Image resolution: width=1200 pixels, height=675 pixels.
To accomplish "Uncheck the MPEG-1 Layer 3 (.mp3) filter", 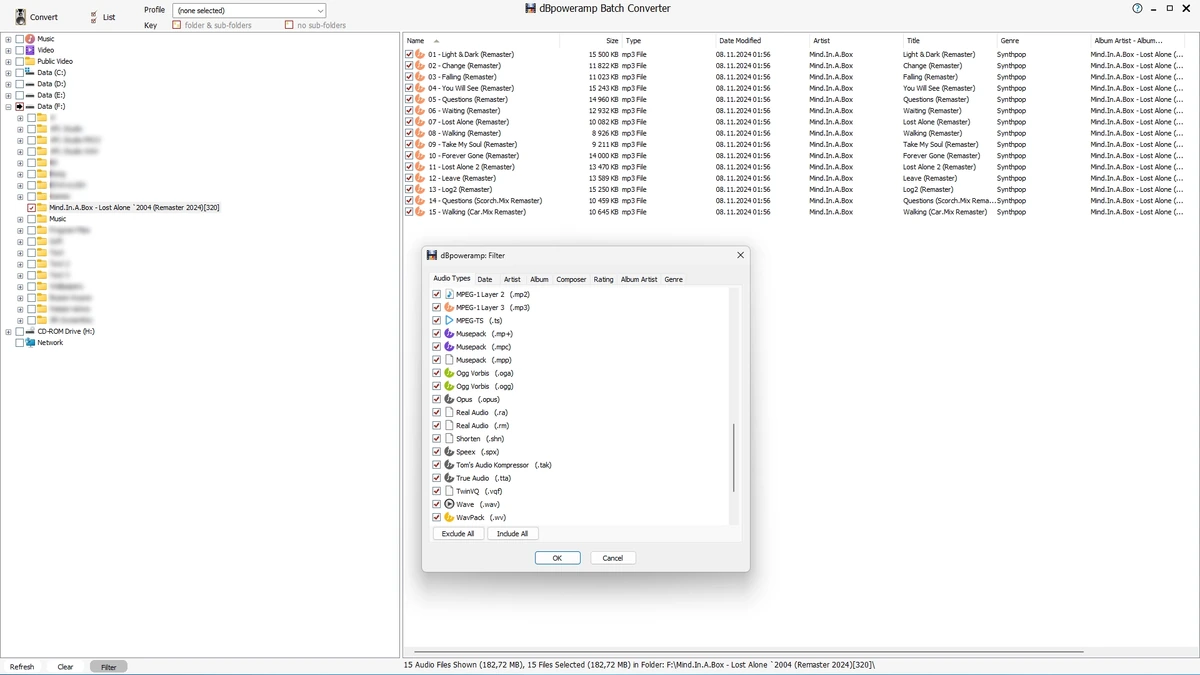I will pos(436,307).
